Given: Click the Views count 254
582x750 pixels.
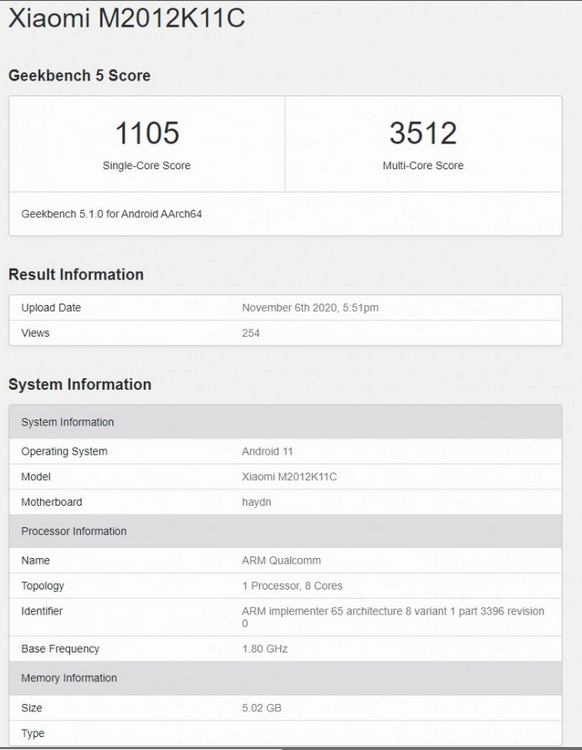Looking at the screenshot, I should tap(251, 333).
